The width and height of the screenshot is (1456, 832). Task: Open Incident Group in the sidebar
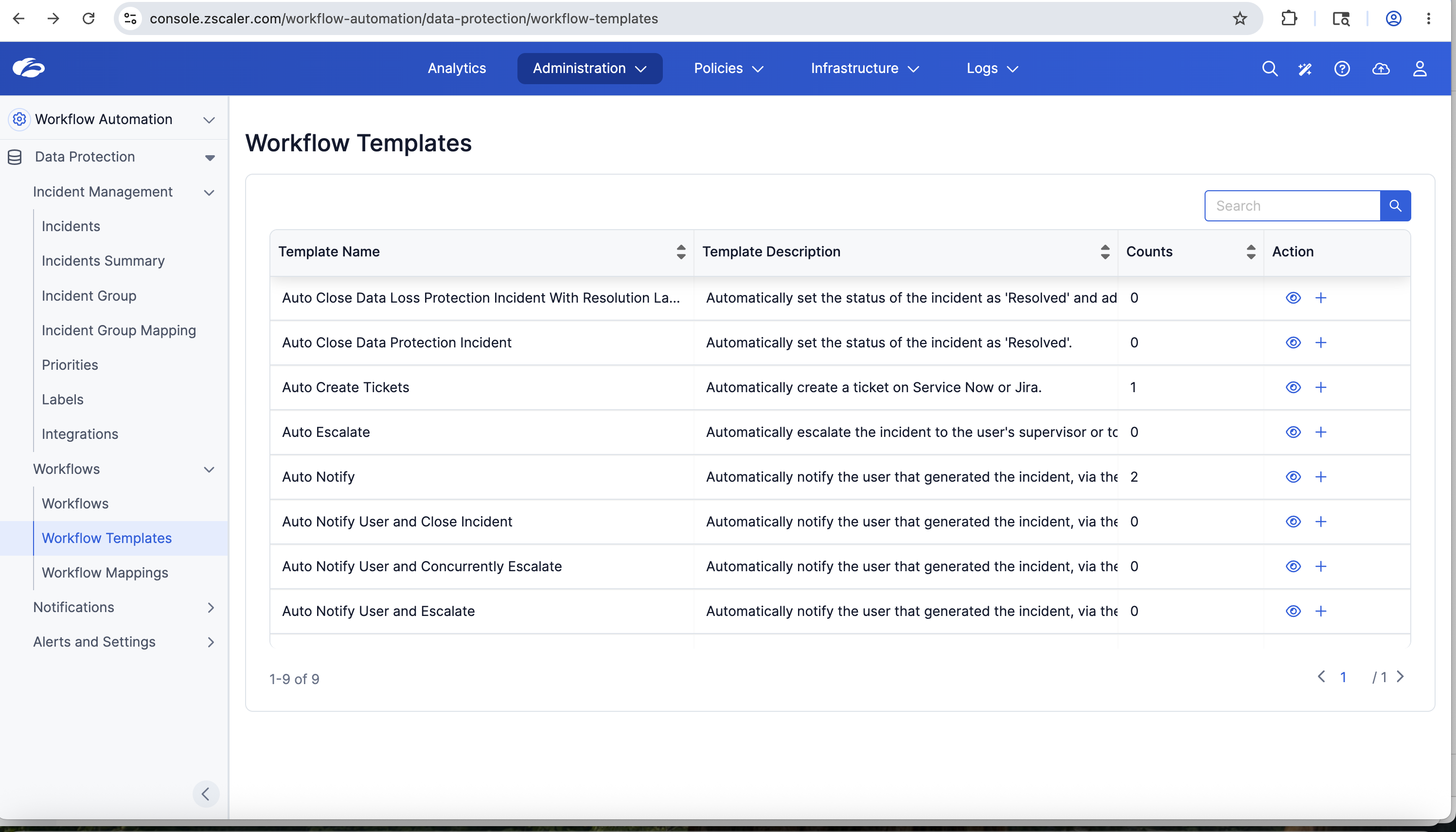tap(89, 296)
